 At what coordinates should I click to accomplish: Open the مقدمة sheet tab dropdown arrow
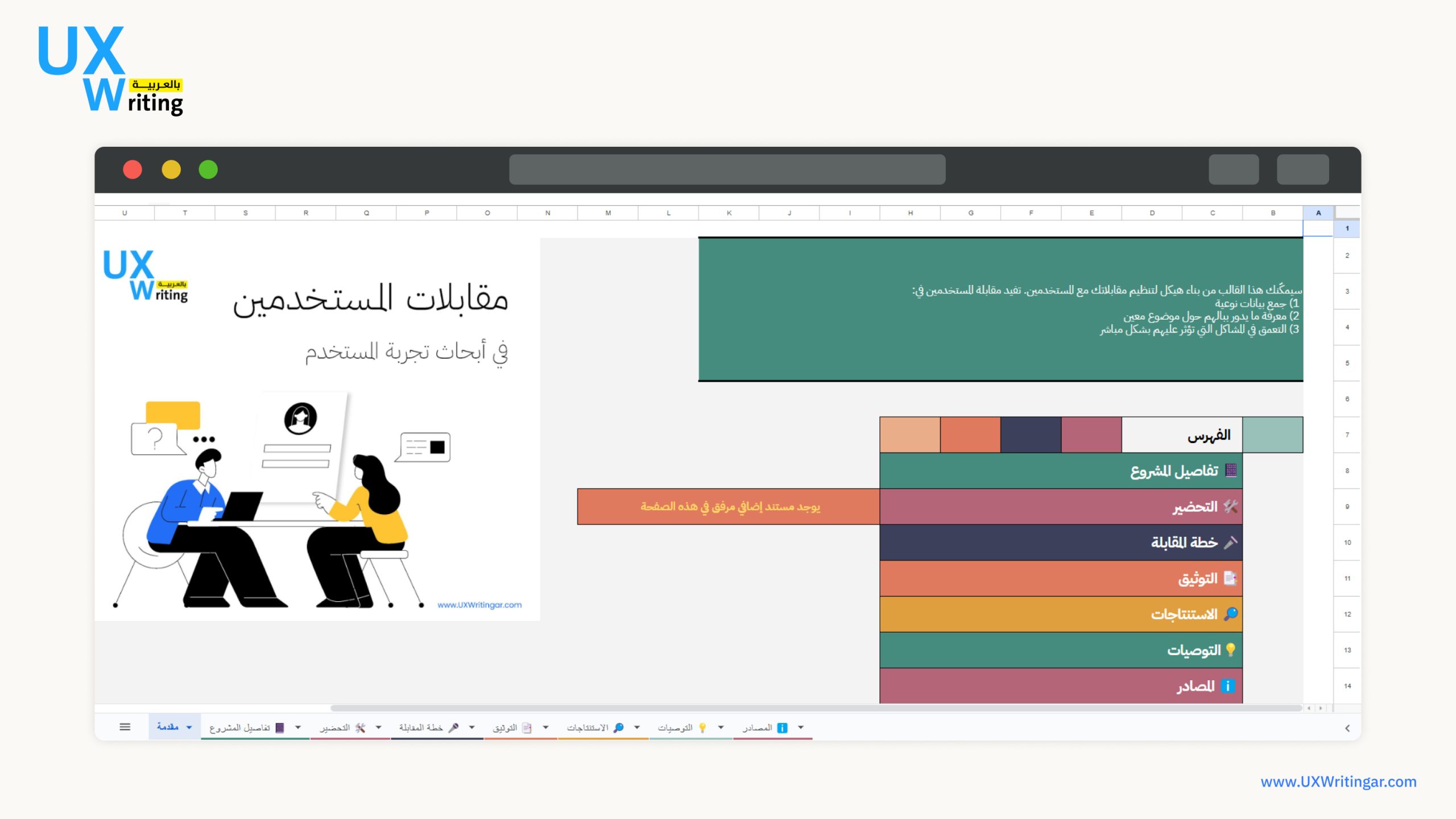coord(189,727)
